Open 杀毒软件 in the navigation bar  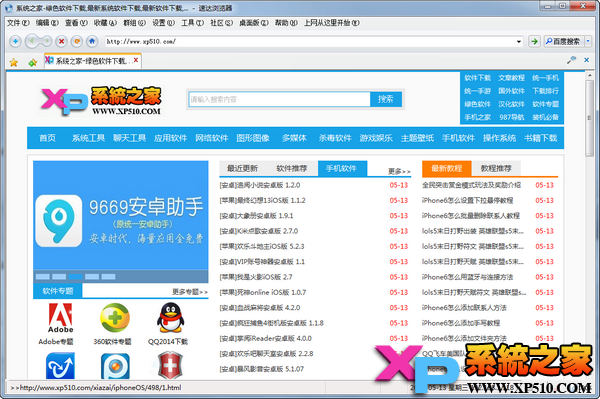[x=335, y=138]
